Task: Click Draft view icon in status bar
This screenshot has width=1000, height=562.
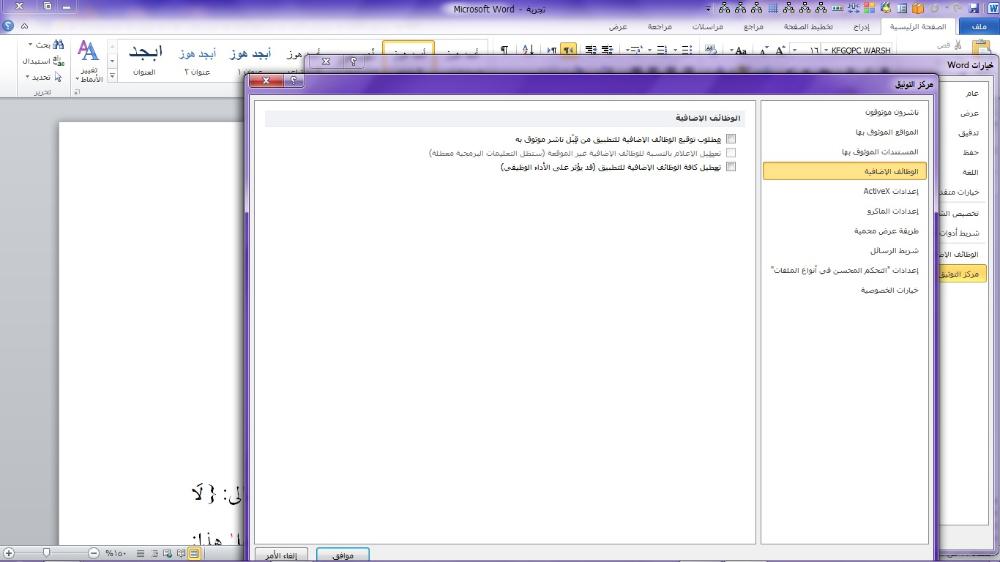Action: coord(140,554)
